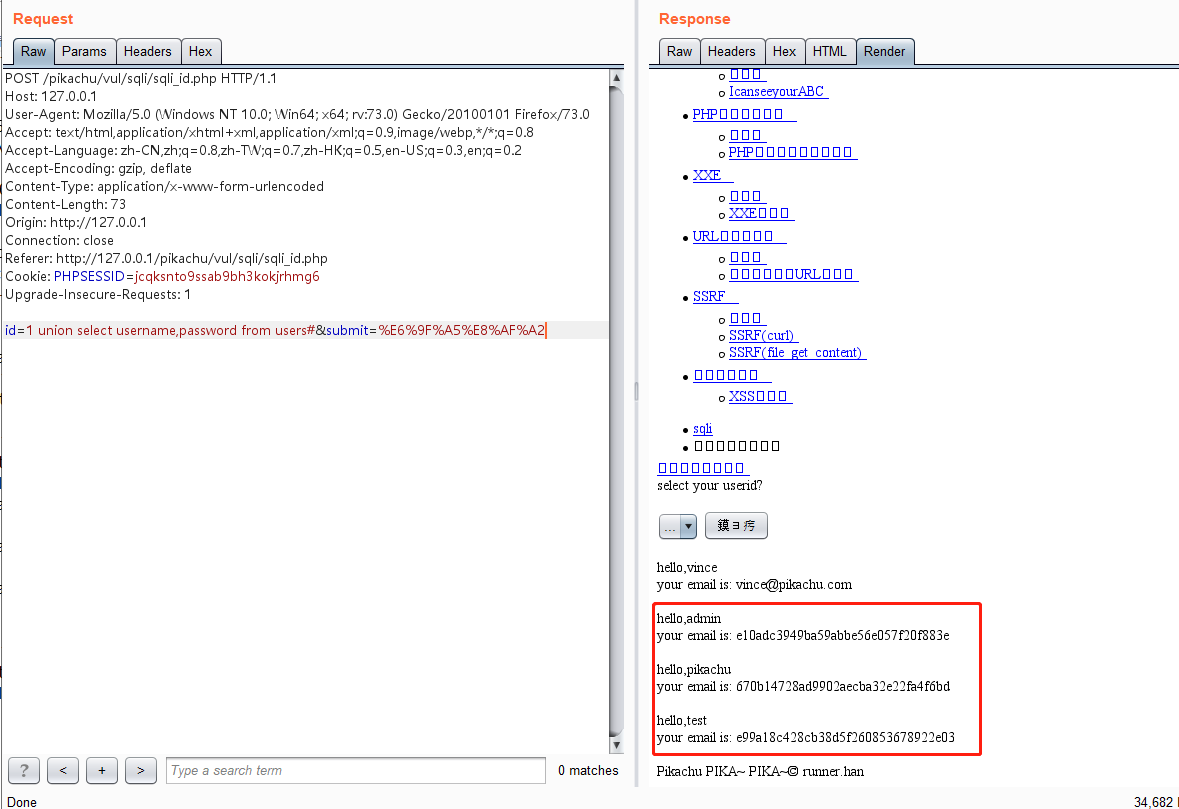
Task: Click the plus search options button
Action: [x=102, y=770]
